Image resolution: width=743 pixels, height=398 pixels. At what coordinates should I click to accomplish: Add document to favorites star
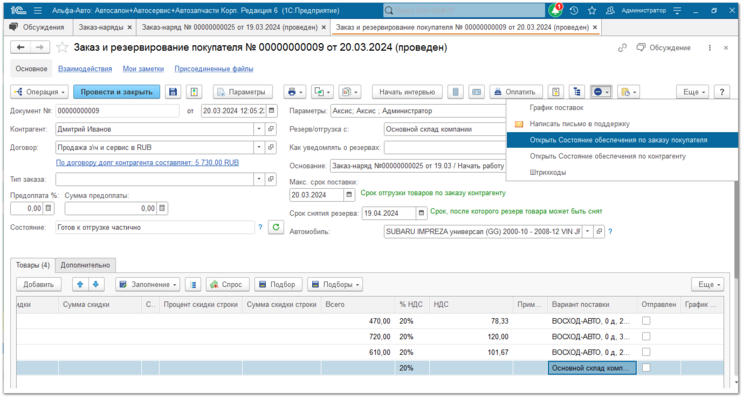(x=62, y=47)
